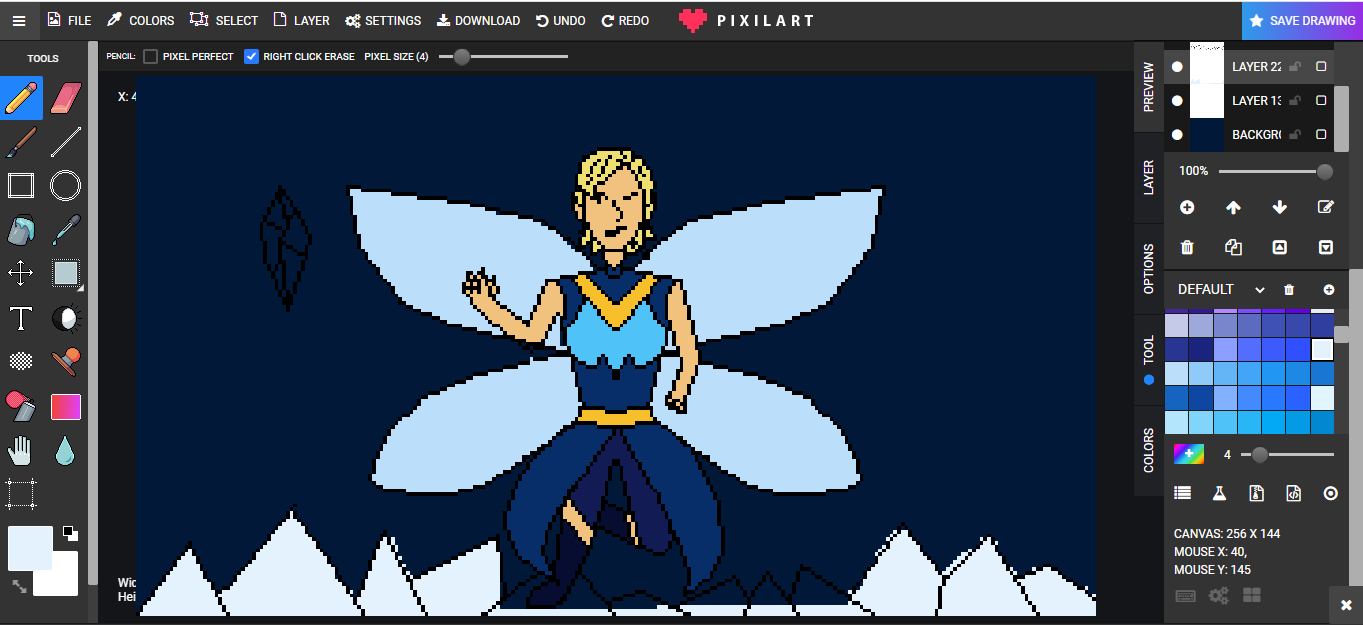Viewport: 1363px width, 625px height.
Task: Open the Layer menu
Action: 302,20
